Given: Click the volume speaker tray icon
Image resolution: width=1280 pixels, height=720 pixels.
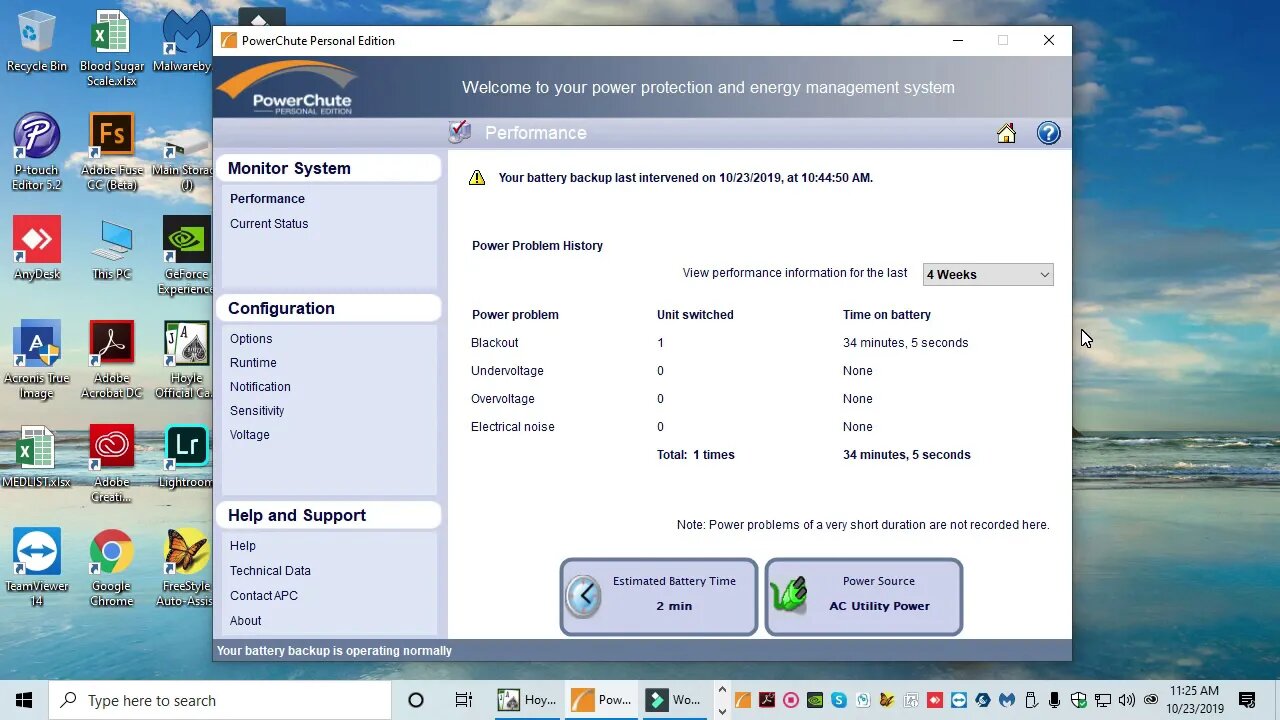Looking at the screenshot, I should click(1127, 700).
